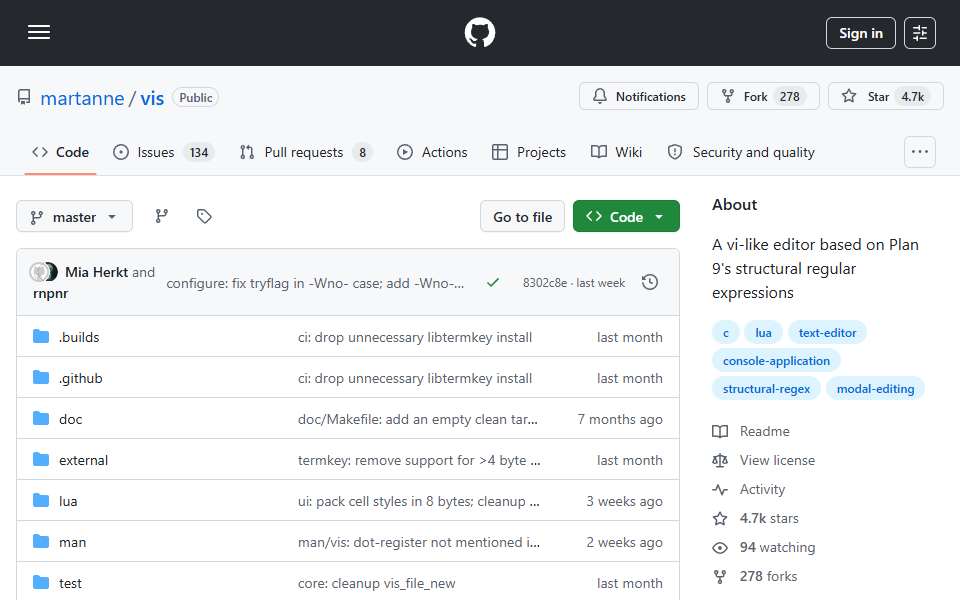960x600 pixels.
Task: Click the Notifications bell button
Action: click(x=639, y=97)
